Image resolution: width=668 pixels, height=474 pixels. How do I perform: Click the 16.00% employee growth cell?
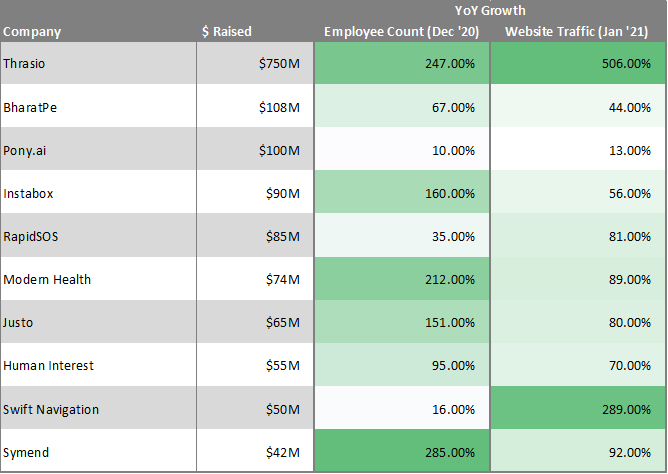pos(402,408)
